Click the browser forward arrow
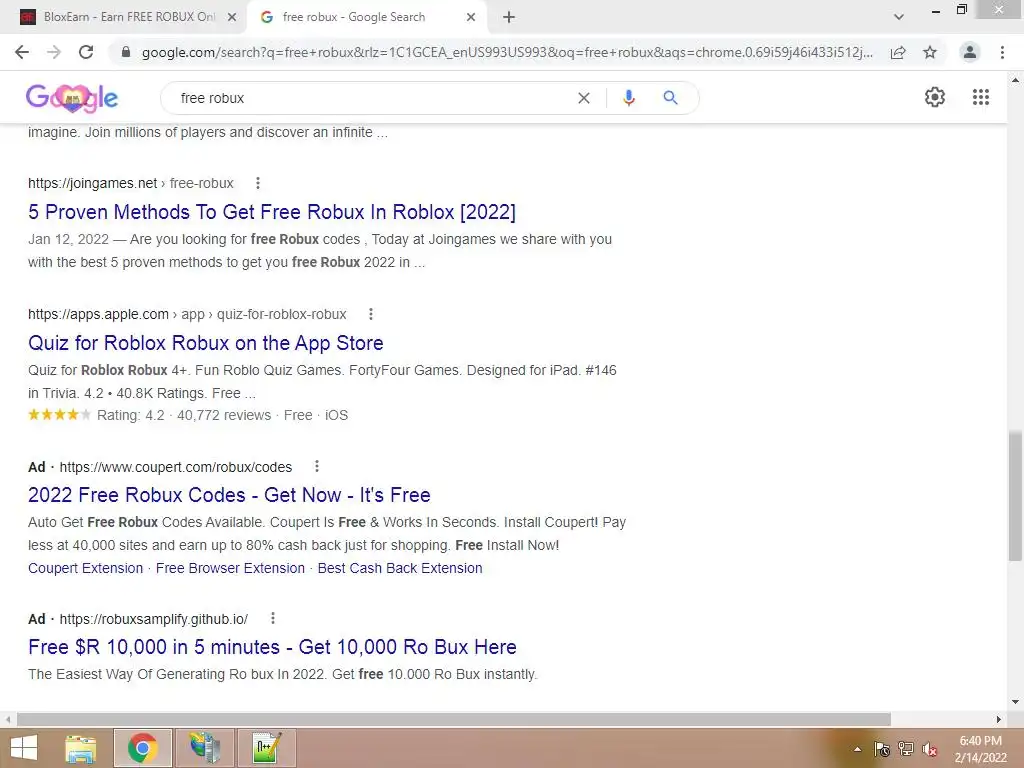 pos(54,52)
